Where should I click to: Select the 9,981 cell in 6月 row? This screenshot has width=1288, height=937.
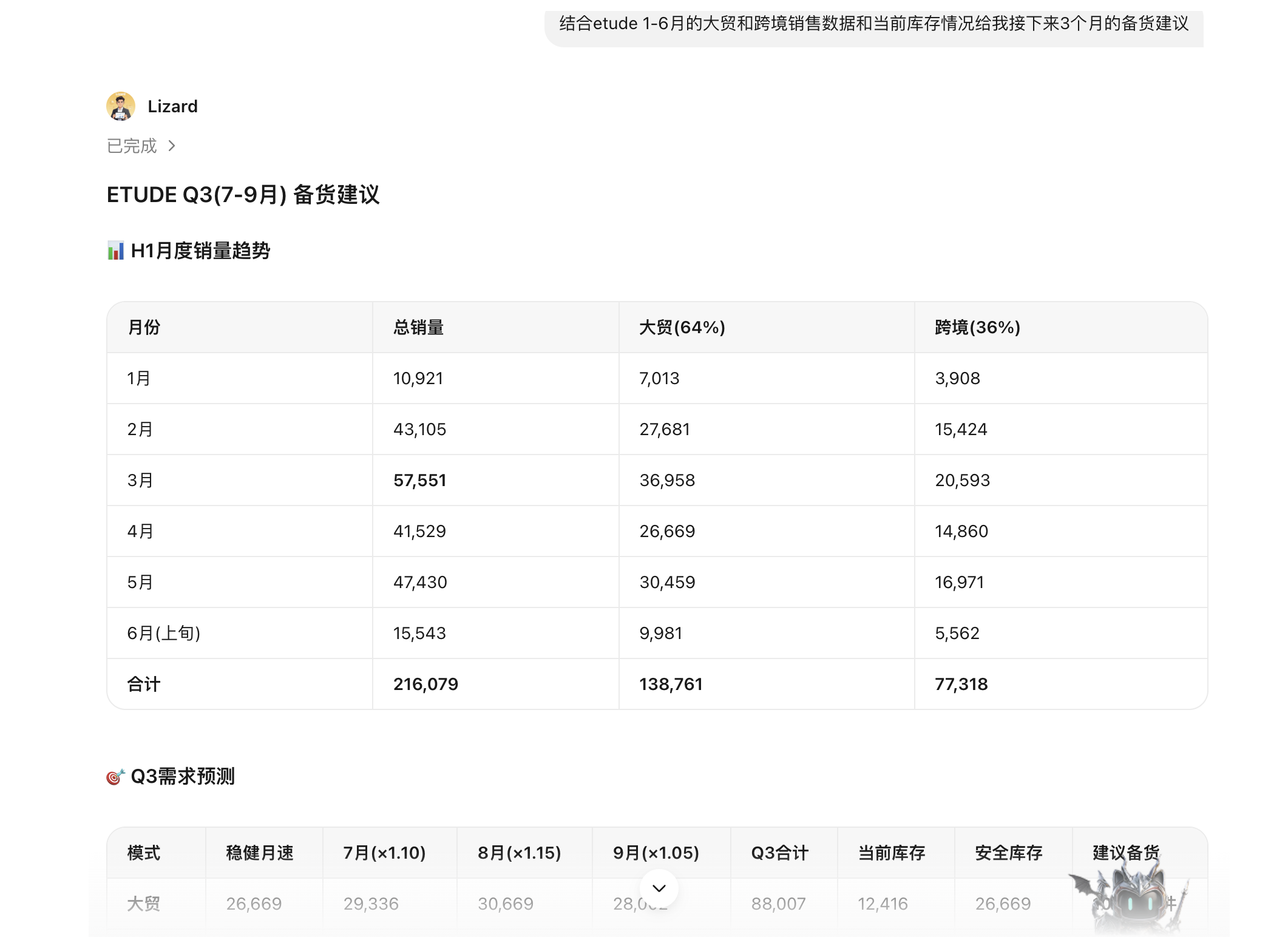click(x=660, y=634)
